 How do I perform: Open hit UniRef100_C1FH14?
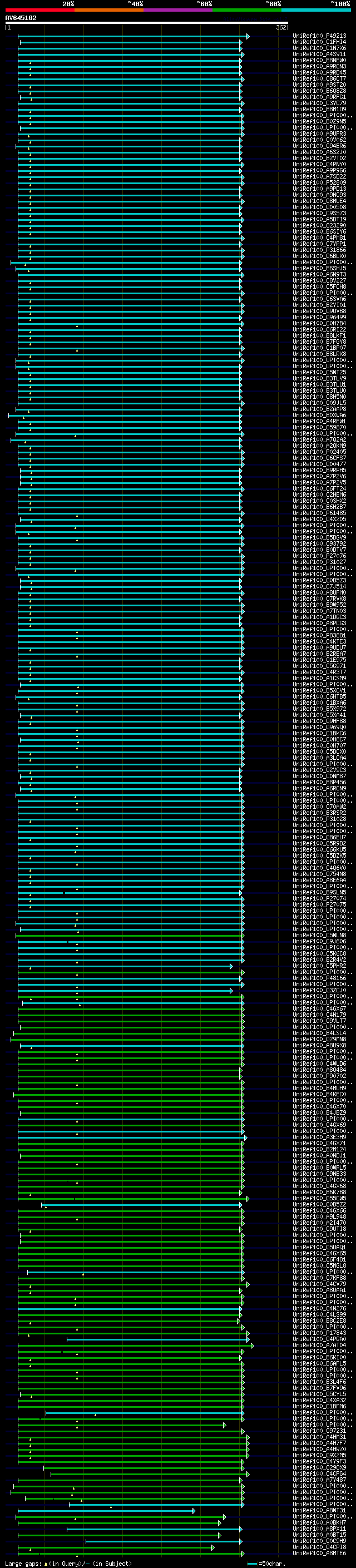[x=319, y=42]
